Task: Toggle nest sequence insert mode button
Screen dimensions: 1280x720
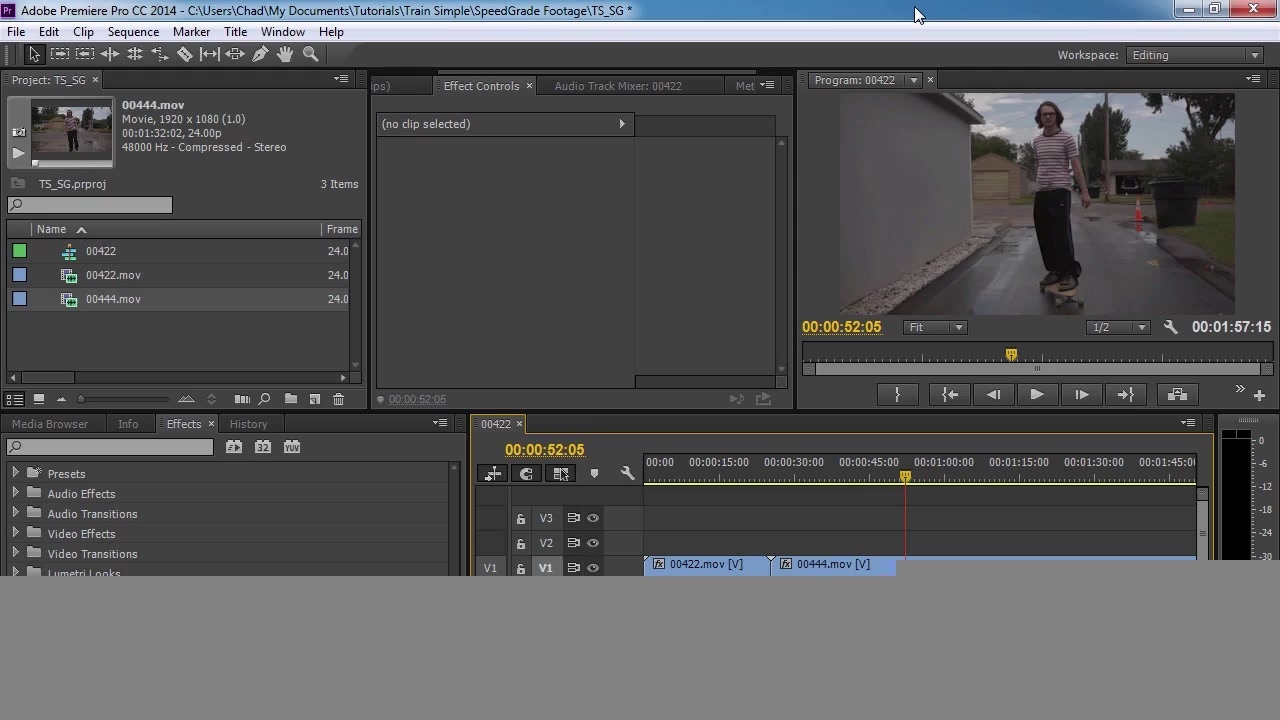Action: click(x=493, y=473)
